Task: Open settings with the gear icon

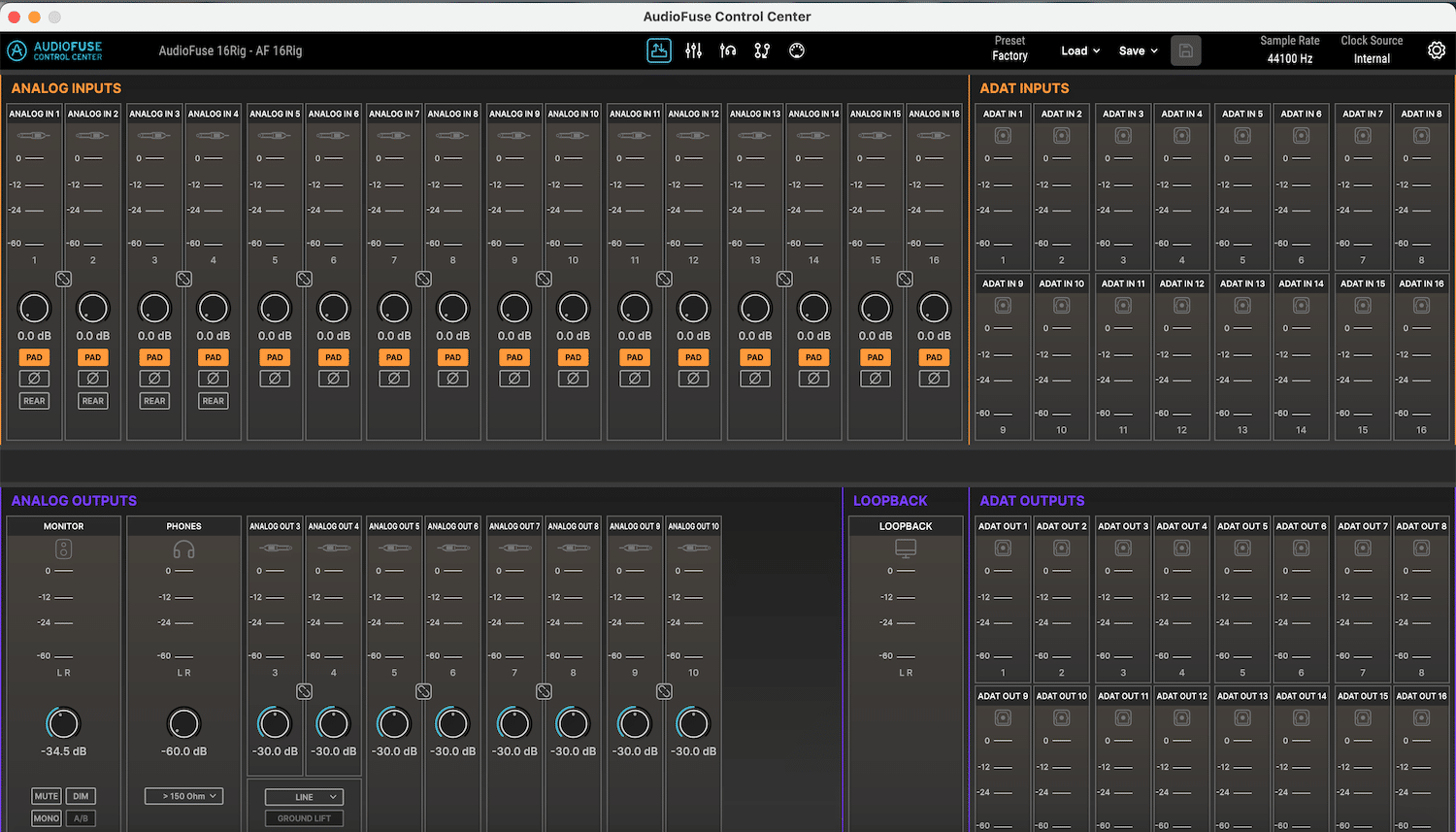Action: (x=1437, y=50)
